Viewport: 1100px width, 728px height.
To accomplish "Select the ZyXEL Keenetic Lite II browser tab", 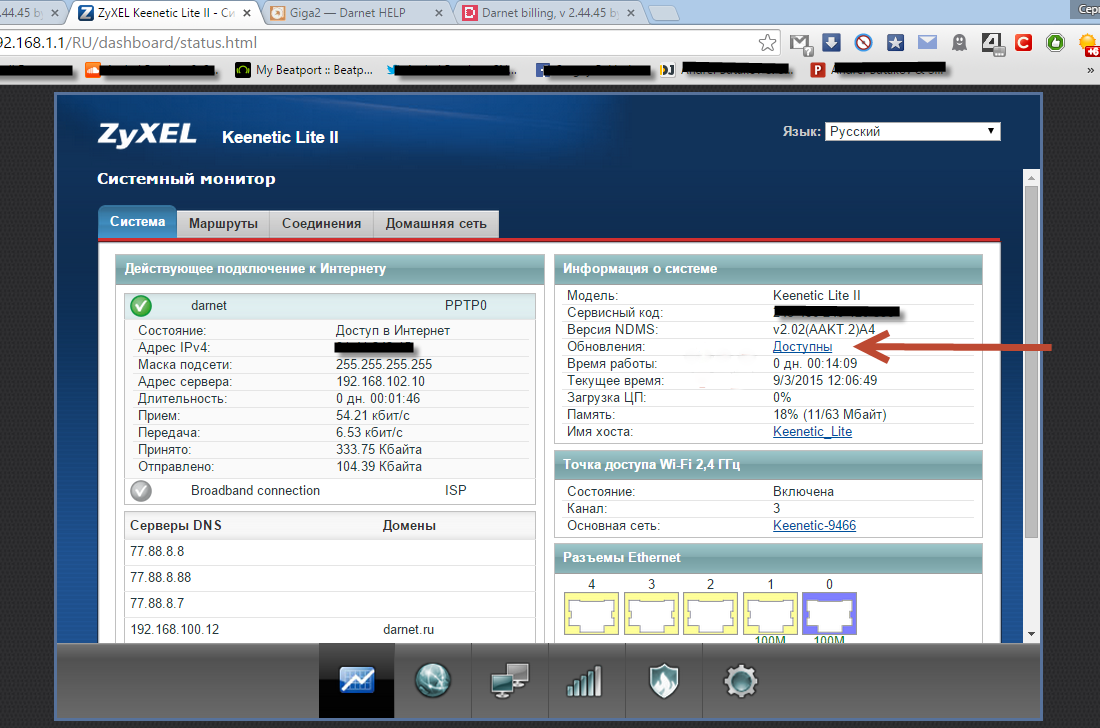I will tap(166, 13).
